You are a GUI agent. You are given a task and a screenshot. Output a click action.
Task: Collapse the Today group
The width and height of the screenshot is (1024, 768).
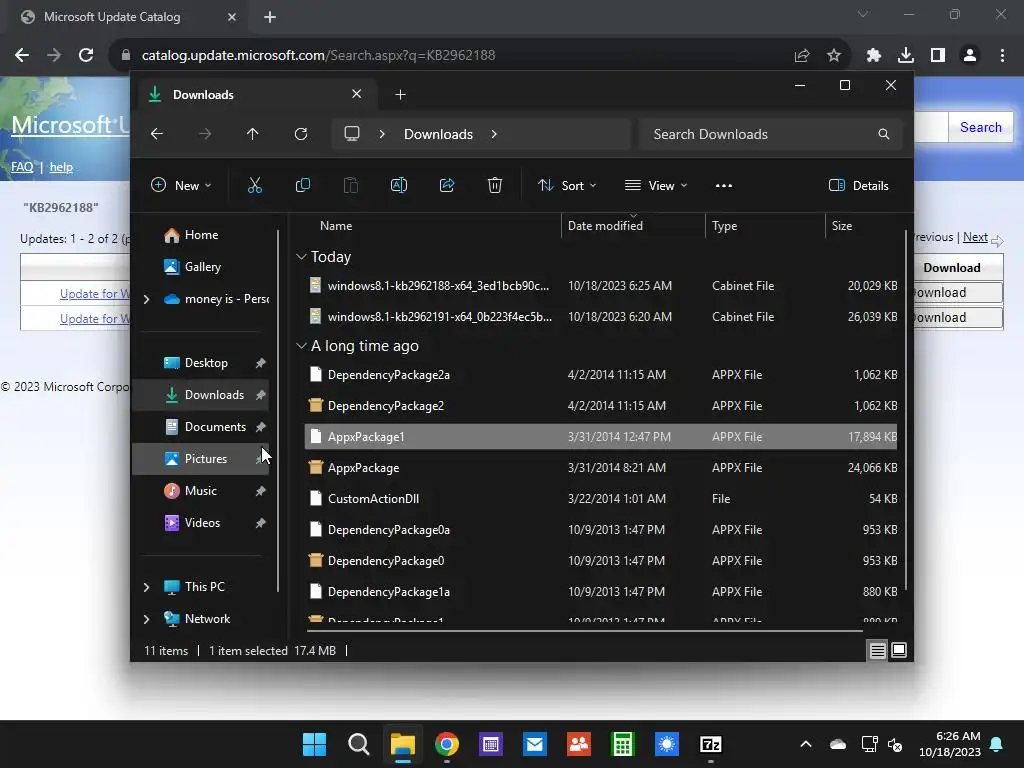click(301, 257)
